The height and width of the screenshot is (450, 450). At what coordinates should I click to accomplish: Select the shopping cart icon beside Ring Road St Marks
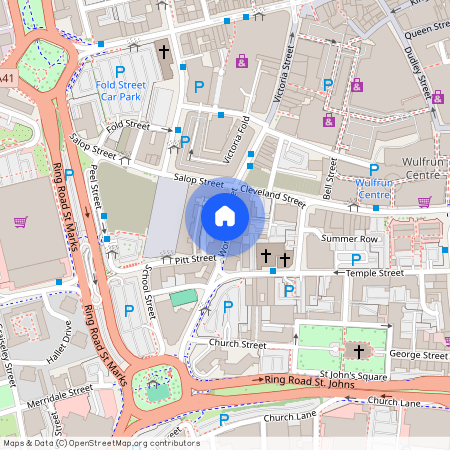(x=21, y=222)
